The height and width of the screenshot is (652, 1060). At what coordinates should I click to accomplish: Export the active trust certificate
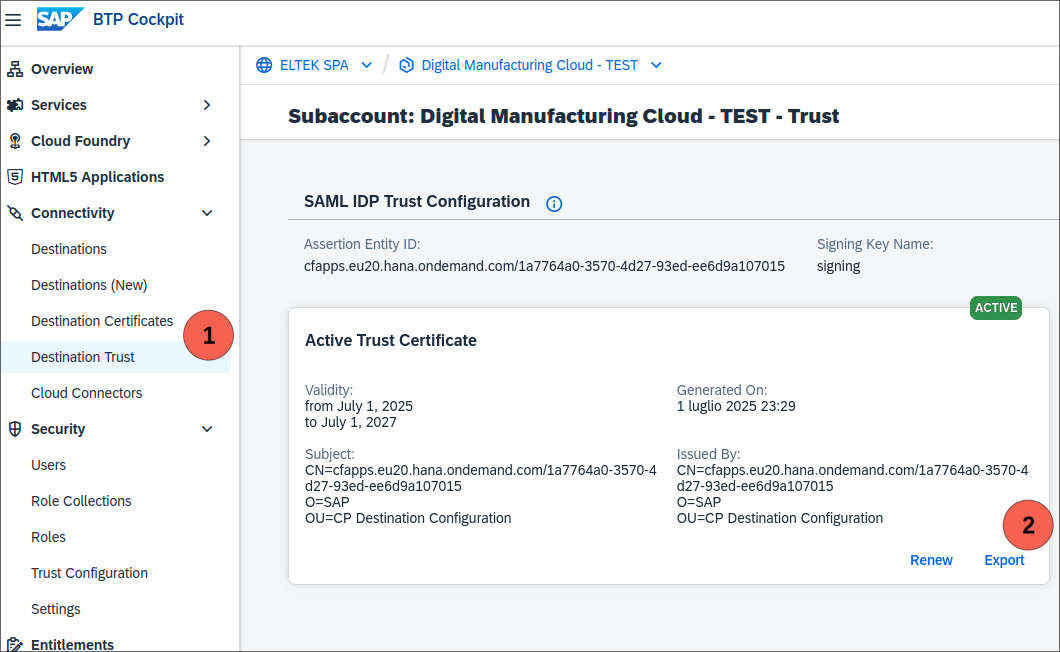coord(1004,560)
